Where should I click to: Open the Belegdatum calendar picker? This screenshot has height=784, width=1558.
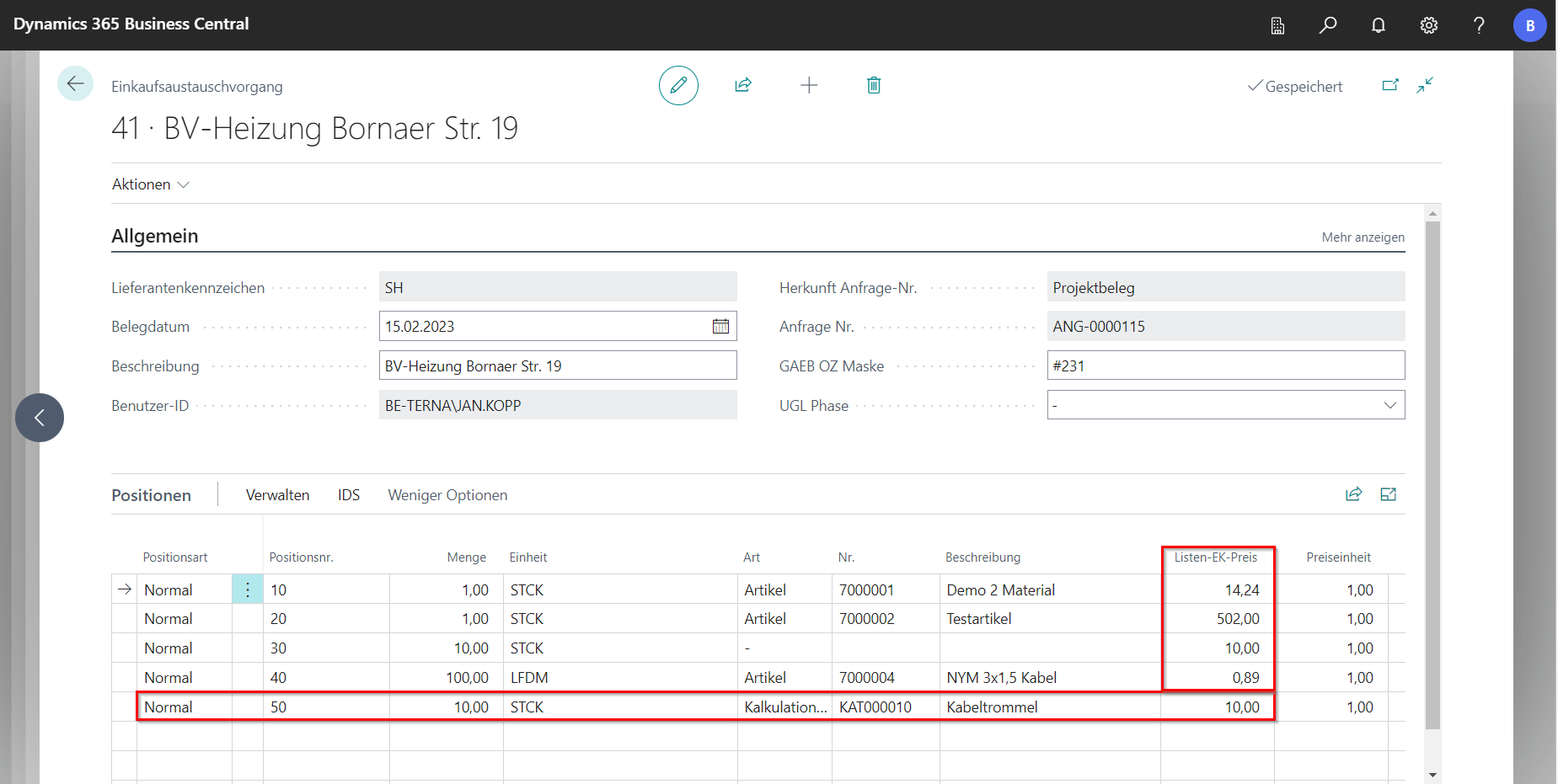[x=720, y=327]
